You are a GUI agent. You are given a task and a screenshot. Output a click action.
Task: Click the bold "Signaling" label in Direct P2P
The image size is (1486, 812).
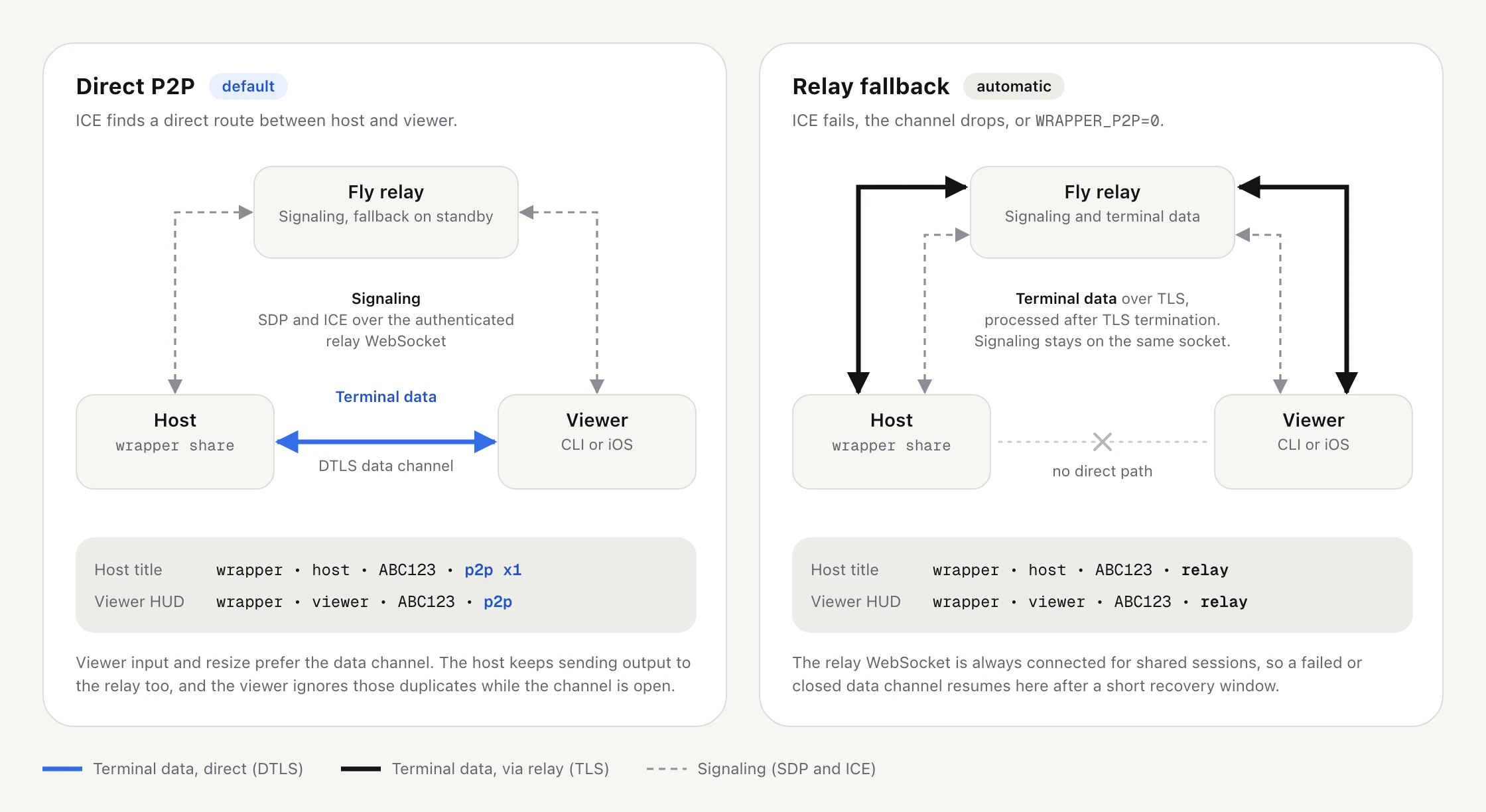point(386,299)
